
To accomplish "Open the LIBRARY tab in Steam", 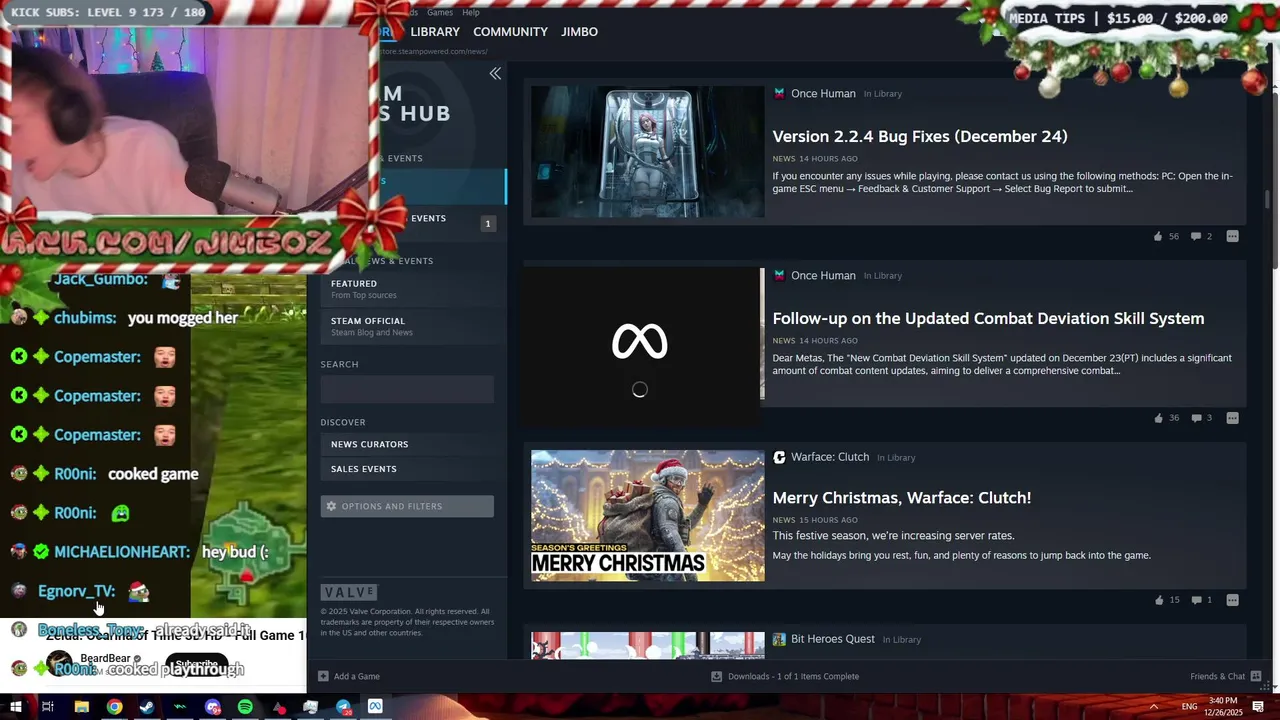I will tap(435, 32).
